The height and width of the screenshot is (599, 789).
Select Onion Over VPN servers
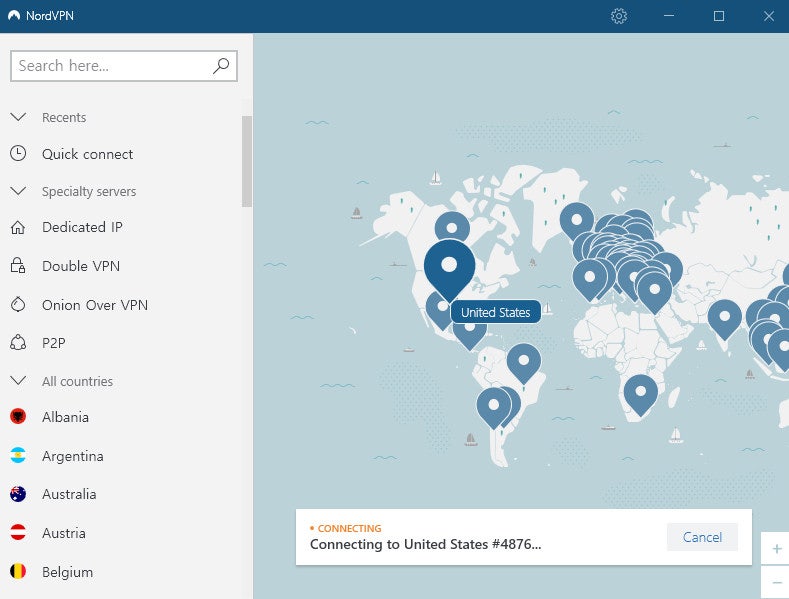(x=95, y=305)
